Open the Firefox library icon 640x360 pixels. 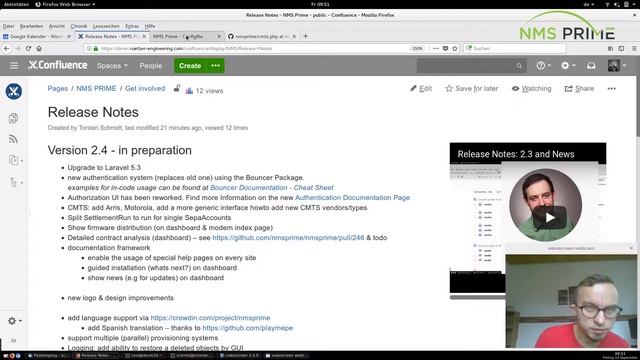coord(611,48)
